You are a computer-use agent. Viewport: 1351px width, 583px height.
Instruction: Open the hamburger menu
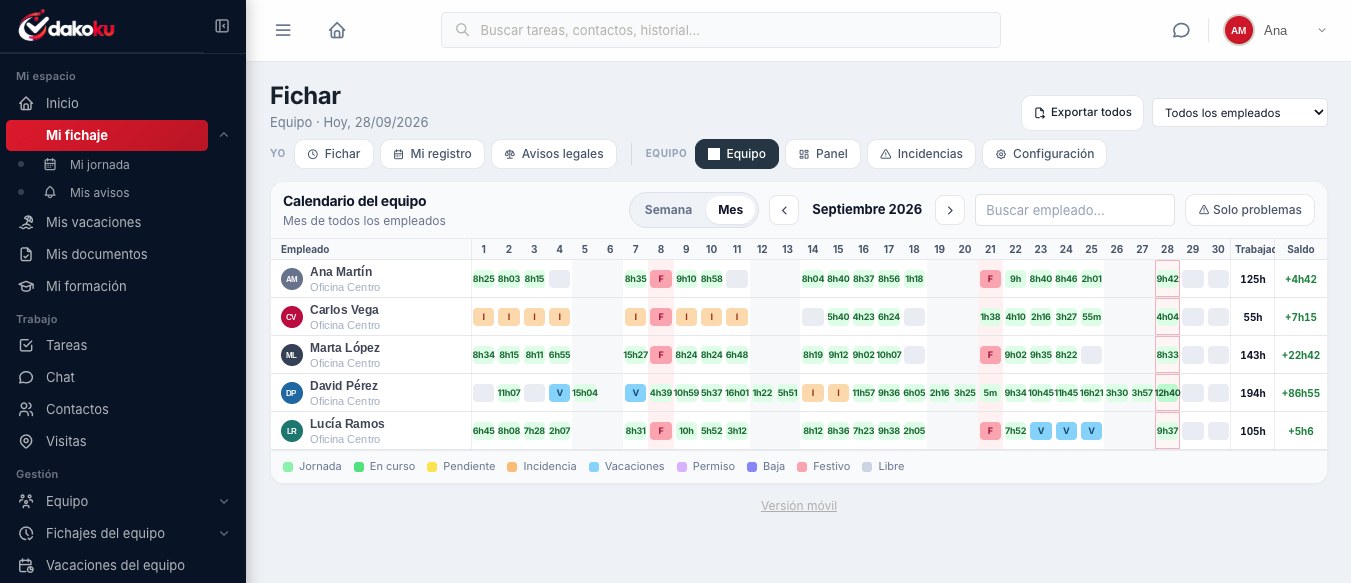[283, 30]
